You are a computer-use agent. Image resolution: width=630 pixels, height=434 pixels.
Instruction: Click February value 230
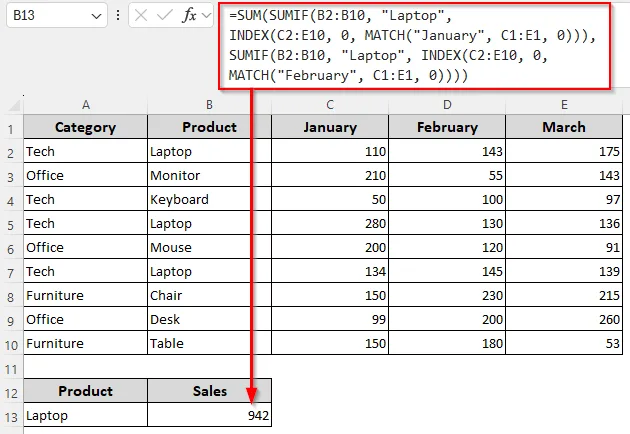[x=447, y=295]
